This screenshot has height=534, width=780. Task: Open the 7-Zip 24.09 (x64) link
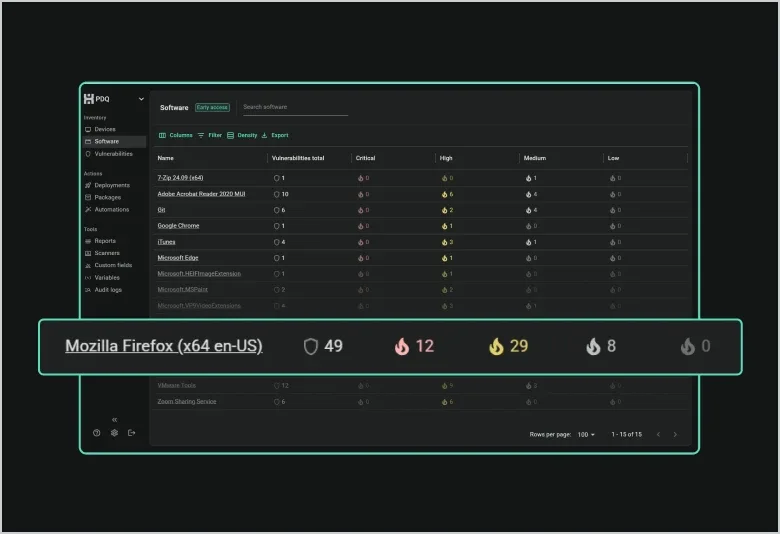click(180, 178)
